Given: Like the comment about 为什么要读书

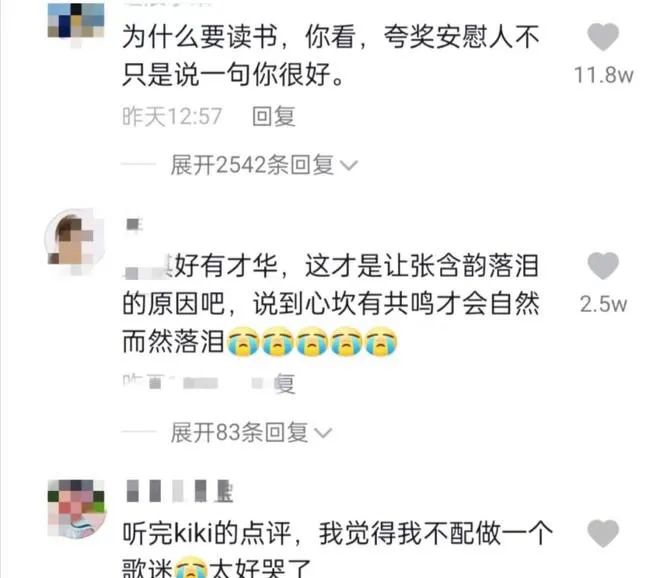Looking at the screenshot, I should [x=603, y=37].
